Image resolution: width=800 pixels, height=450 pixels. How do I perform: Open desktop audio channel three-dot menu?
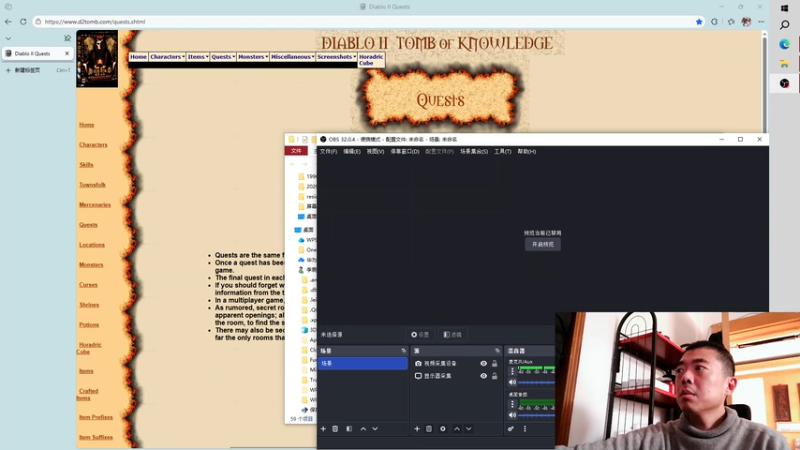tap(512, 404)
